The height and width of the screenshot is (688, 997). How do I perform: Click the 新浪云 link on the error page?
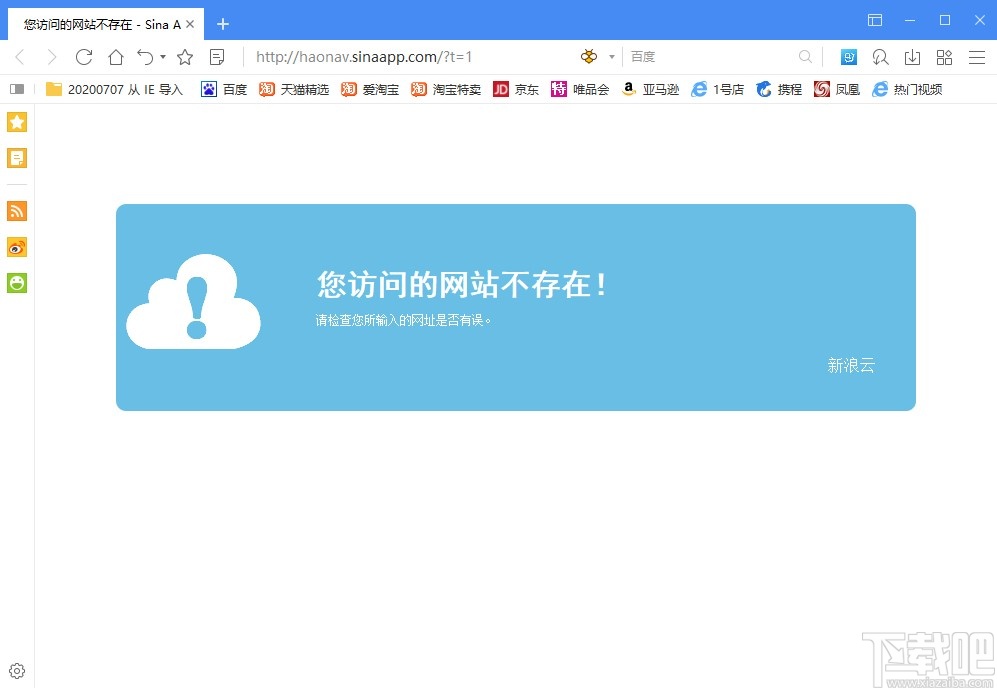pyautogui.click(x=851, y=366)
